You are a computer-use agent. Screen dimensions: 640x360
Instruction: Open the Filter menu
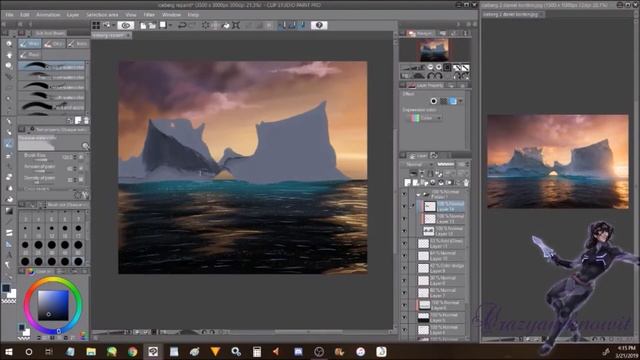click(149, 15)
